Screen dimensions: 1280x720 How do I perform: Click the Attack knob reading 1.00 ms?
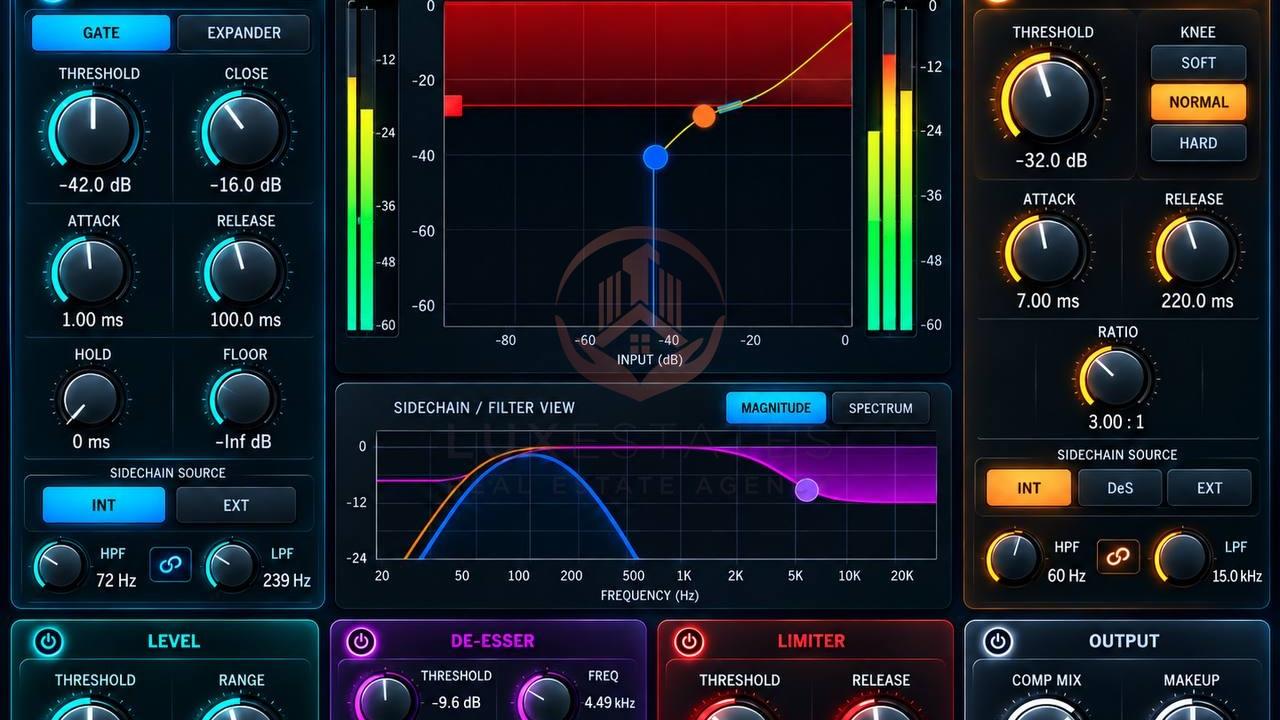pos(91,271)
